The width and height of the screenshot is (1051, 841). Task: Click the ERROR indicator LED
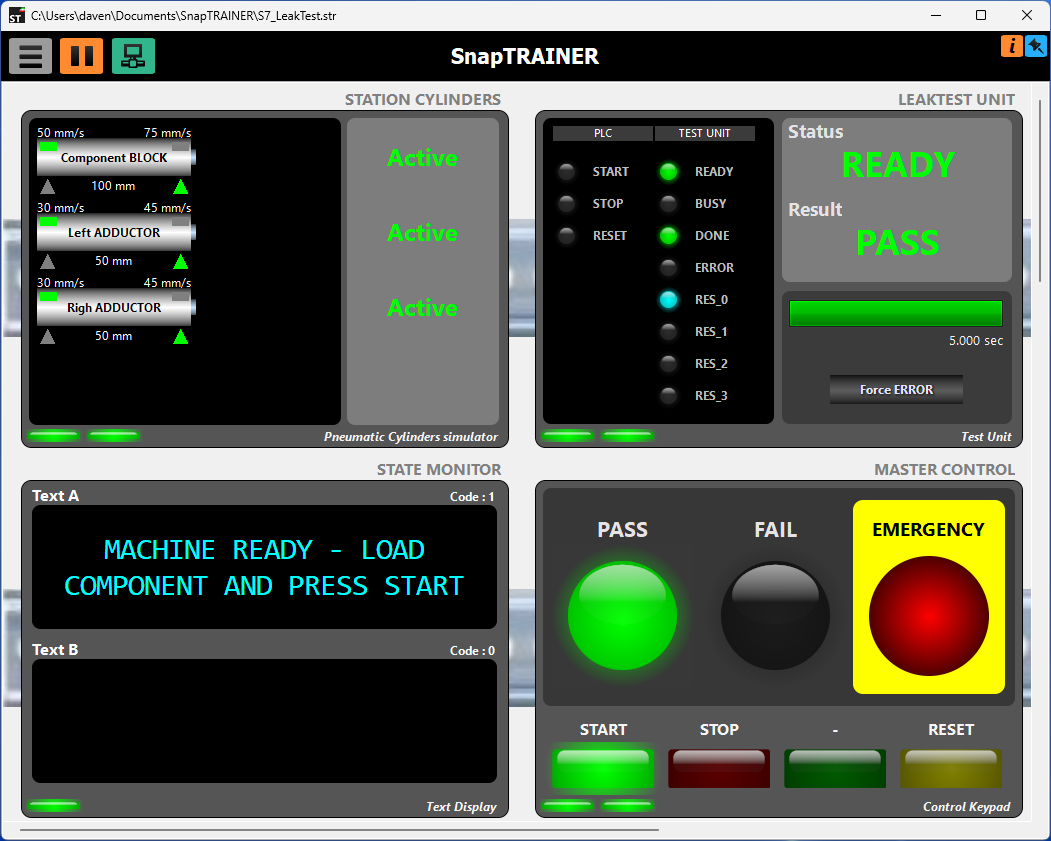pos(668,267)
